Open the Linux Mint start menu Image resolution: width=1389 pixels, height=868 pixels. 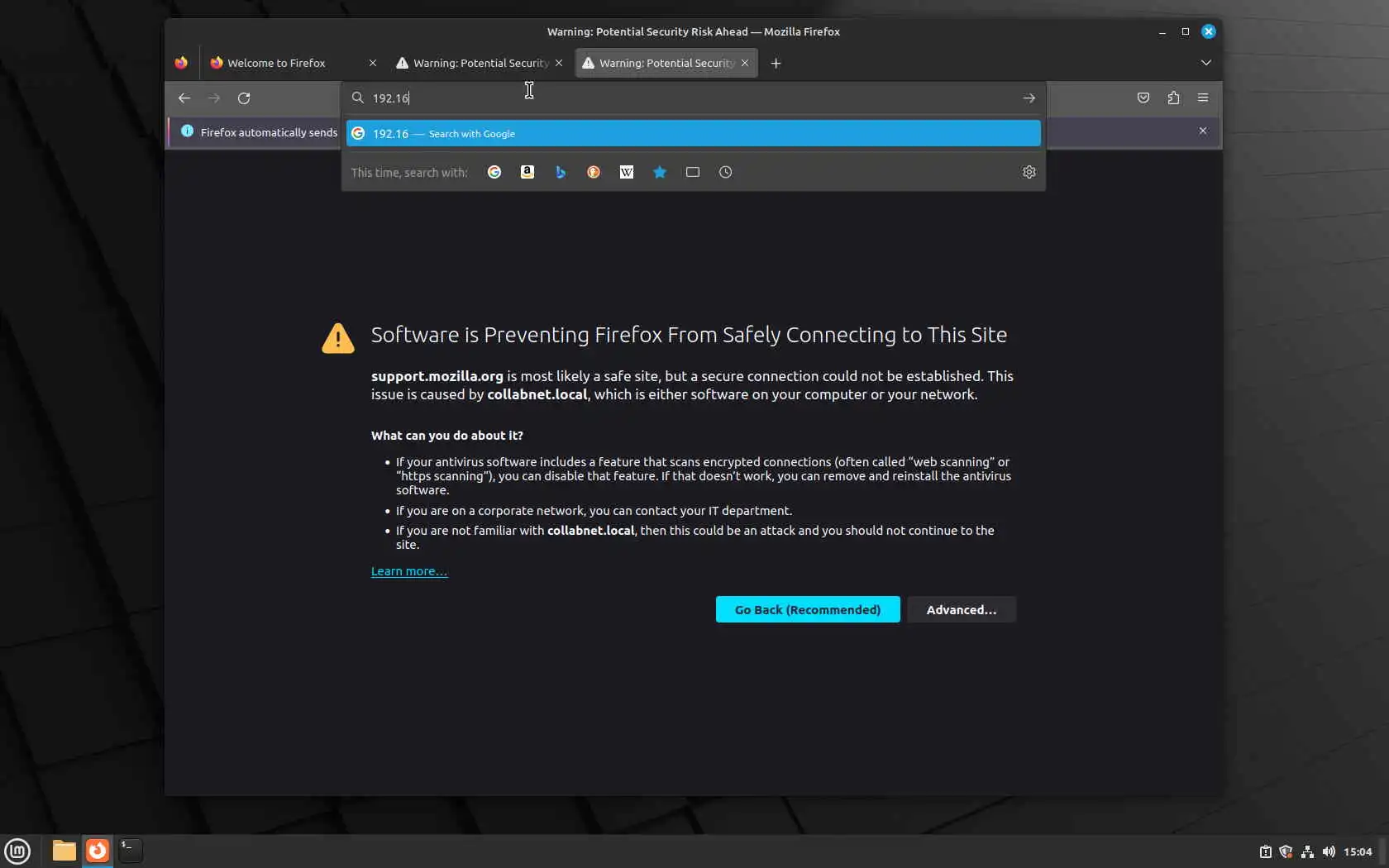click(17, 851)
